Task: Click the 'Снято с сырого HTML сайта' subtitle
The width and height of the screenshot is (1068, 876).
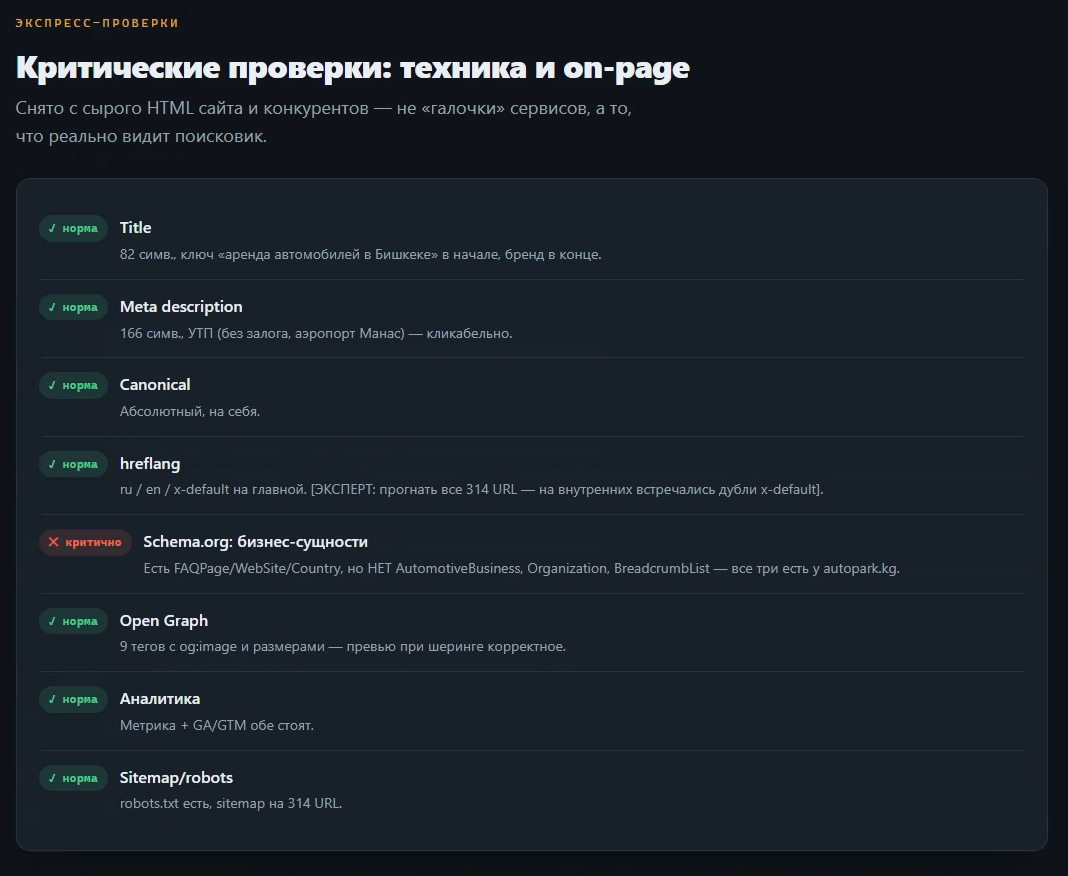Action: pyautogui.click(x=324, y=123)
